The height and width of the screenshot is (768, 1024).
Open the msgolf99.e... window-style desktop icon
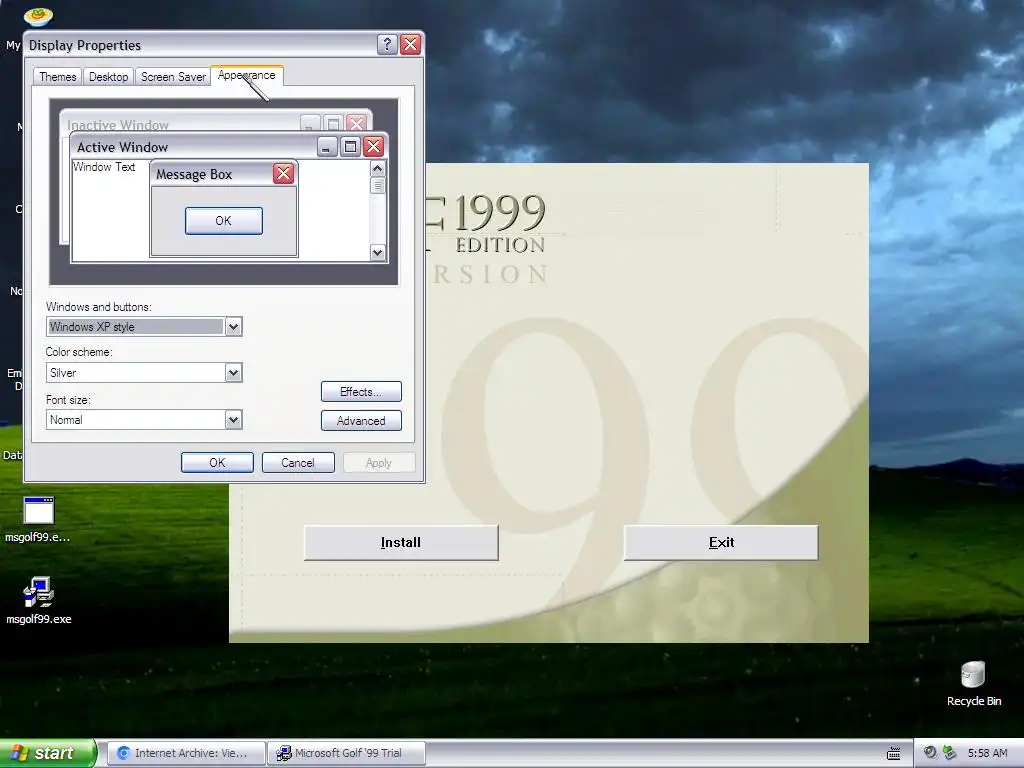click(x=39, y=519)
